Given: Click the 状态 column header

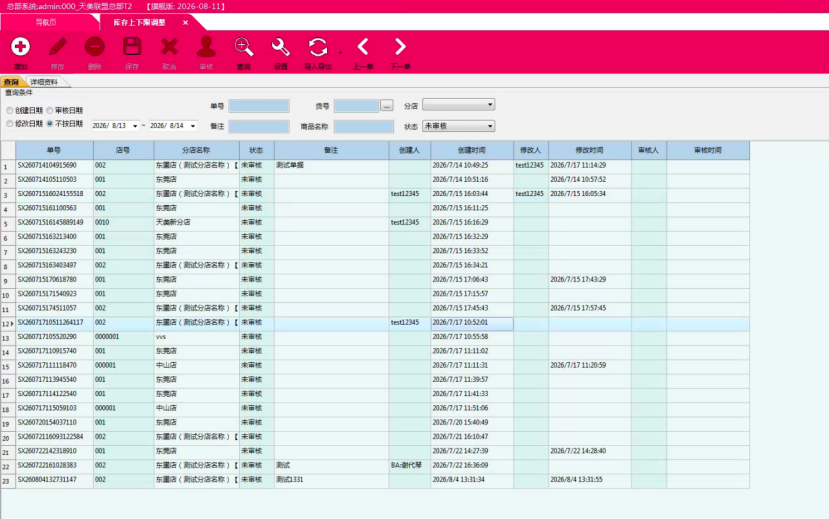Looking at the screenshot, I should (257, 150).
